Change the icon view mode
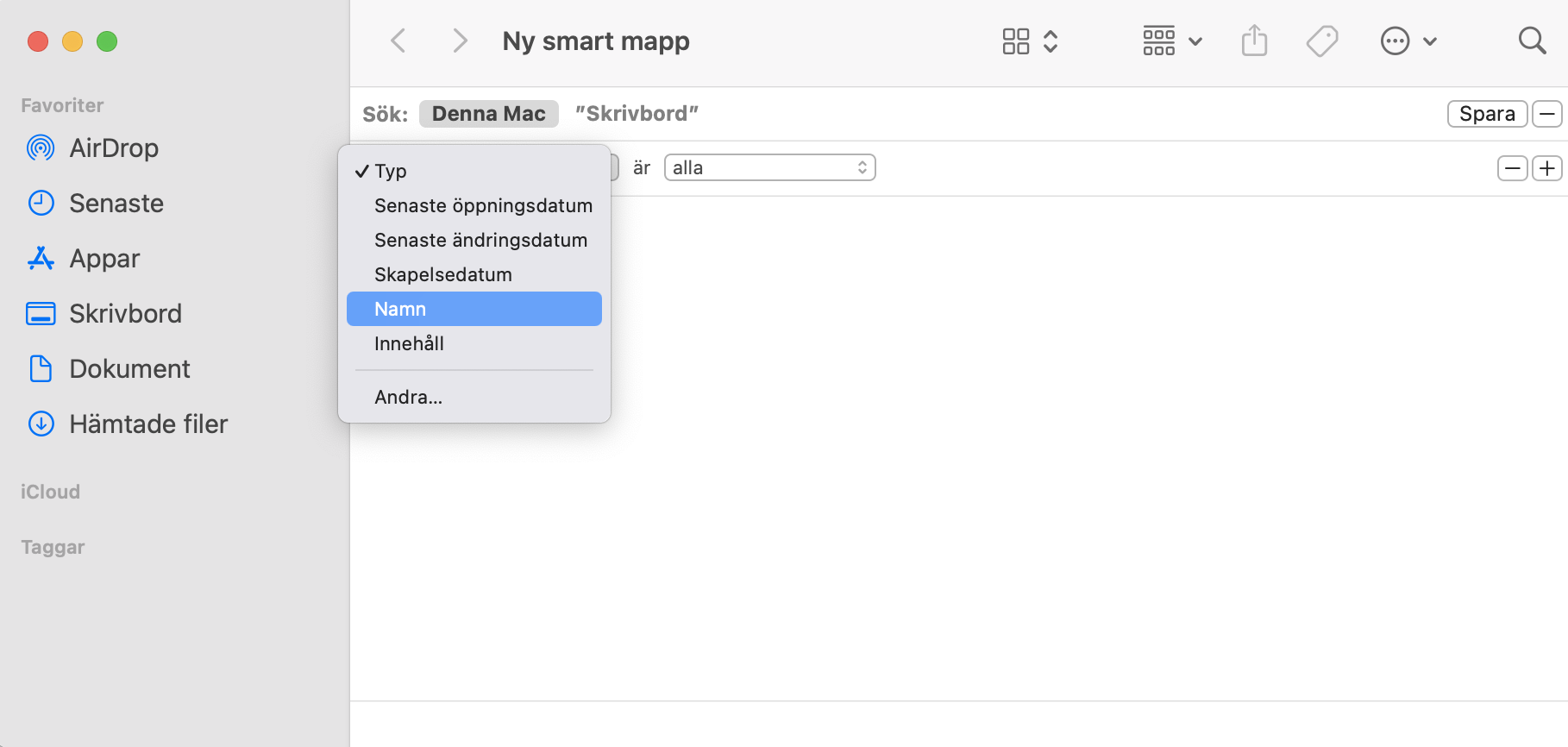Viewport: 1568px width, 747px height. [1030, 41]
